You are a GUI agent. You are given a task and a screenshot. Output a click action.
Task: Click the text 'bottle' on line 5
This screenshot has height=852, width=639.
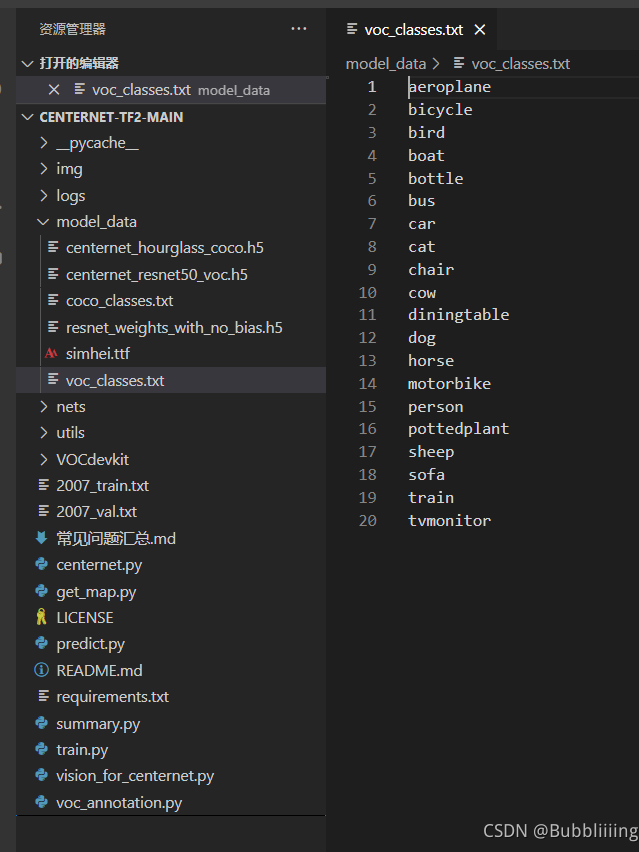pos(436,178)
